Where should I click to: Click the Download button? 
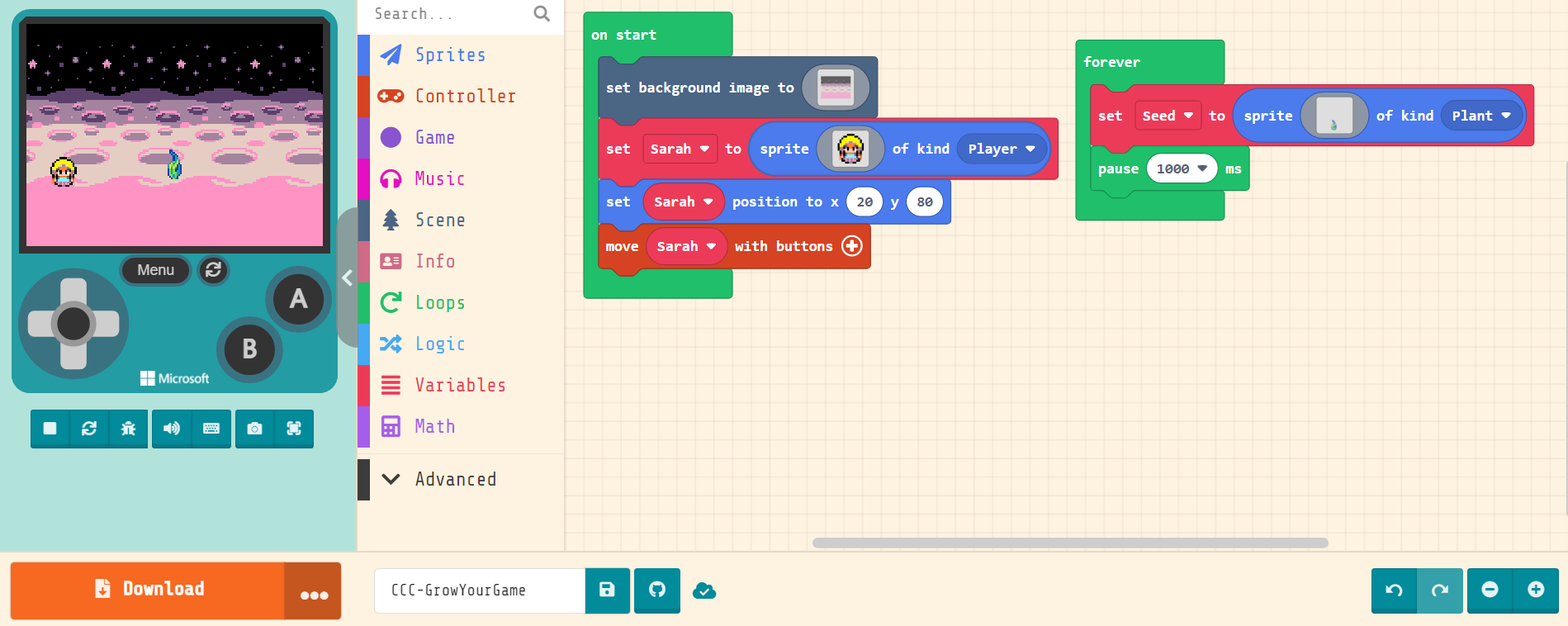pos(148,590)
